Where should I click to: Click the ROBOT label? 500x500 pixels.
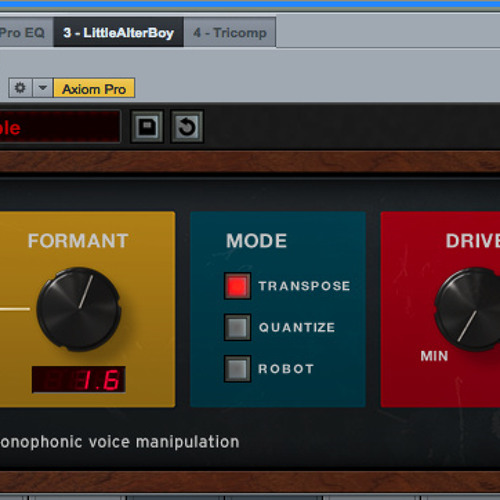[286, 369]
